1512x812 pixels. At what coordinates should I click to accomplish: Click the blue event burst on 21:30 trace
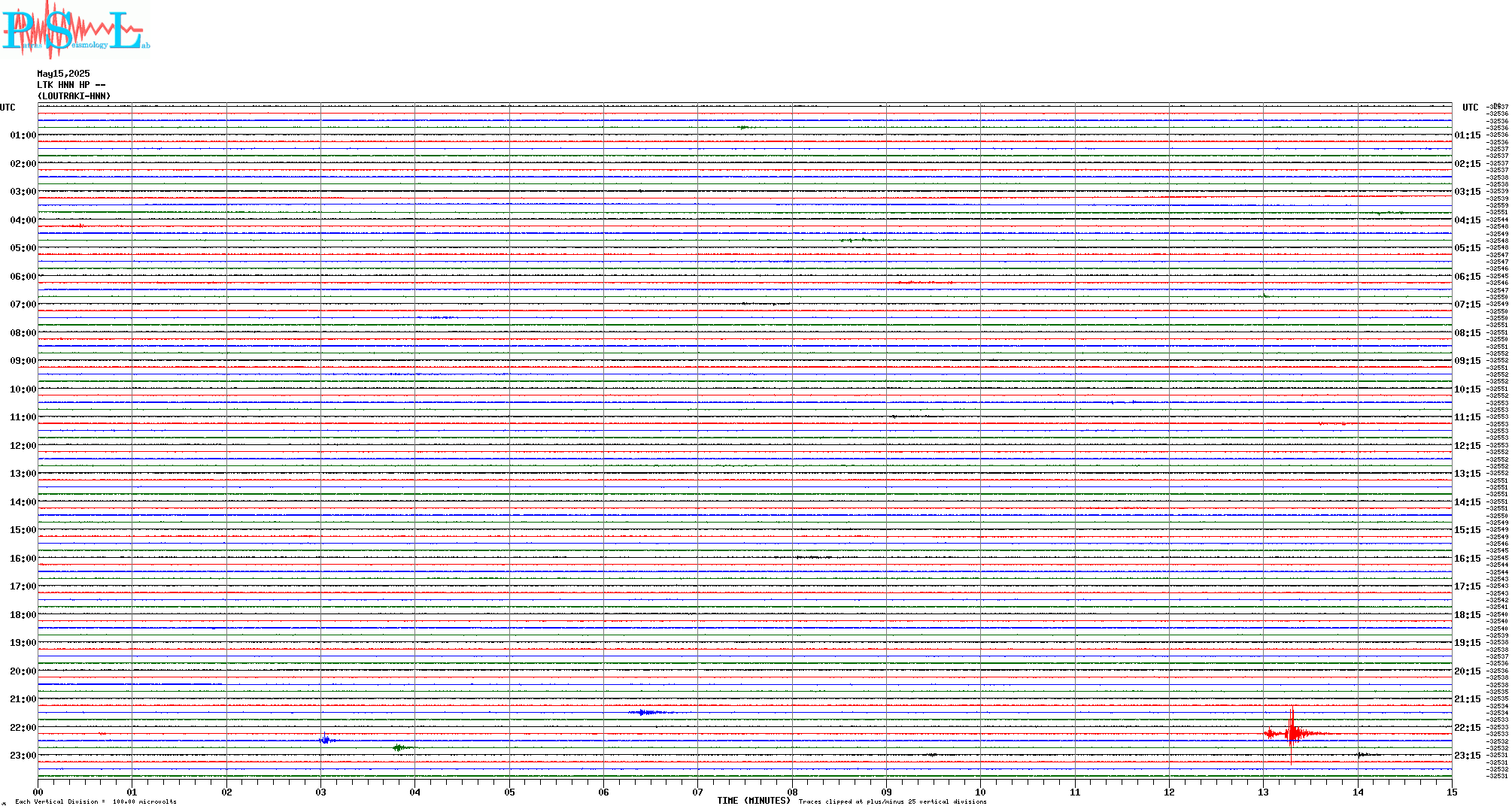pos(647,712)
